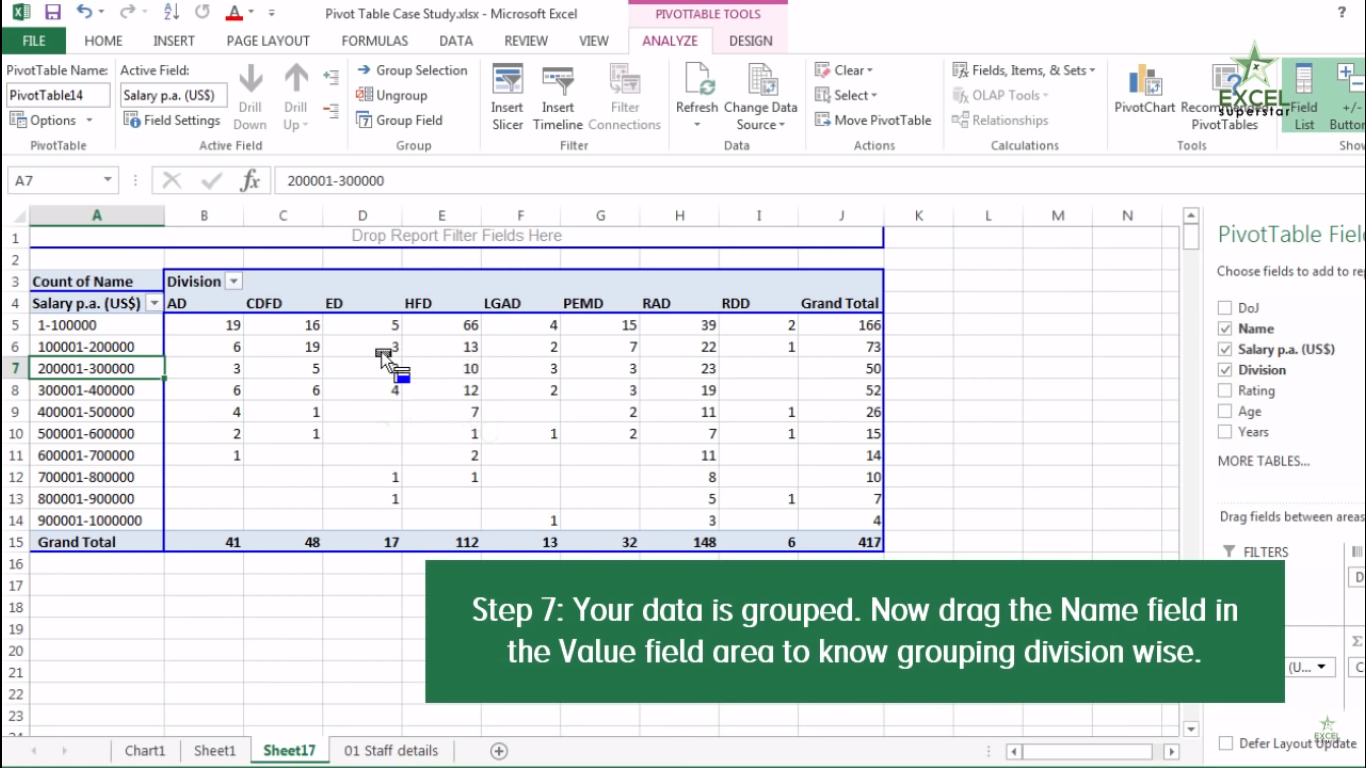Open the Division filter dropdown
This screenshot has height=768, width=1366.
tap(234, 282)
